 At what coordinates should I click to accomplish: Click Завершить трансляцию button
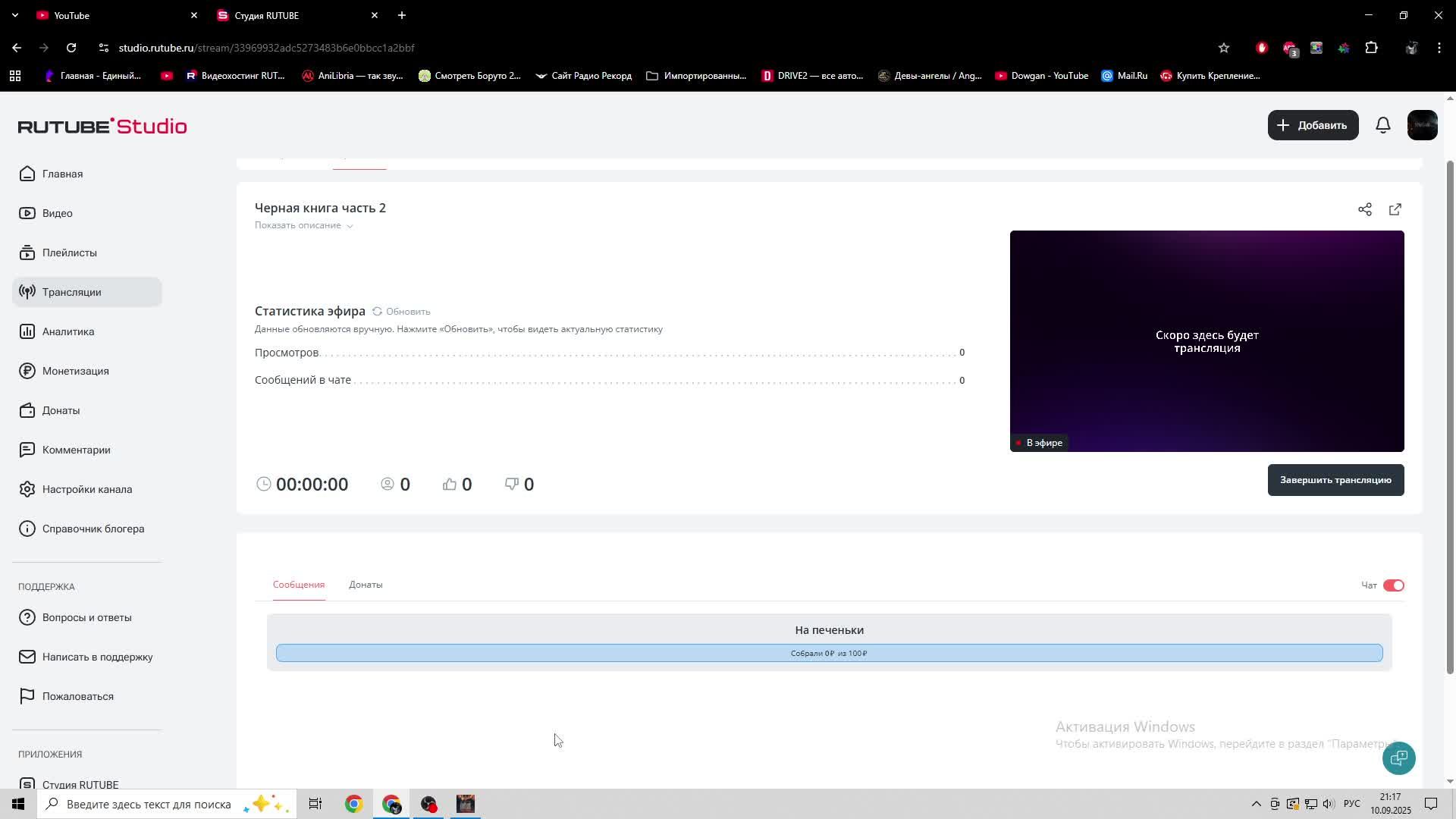pyautogui.click(x=1335, y=480)
